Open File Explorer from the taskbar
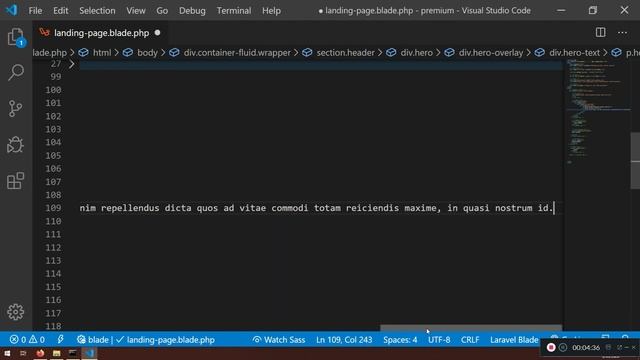 pyautogui.click(x=56, y=353)
